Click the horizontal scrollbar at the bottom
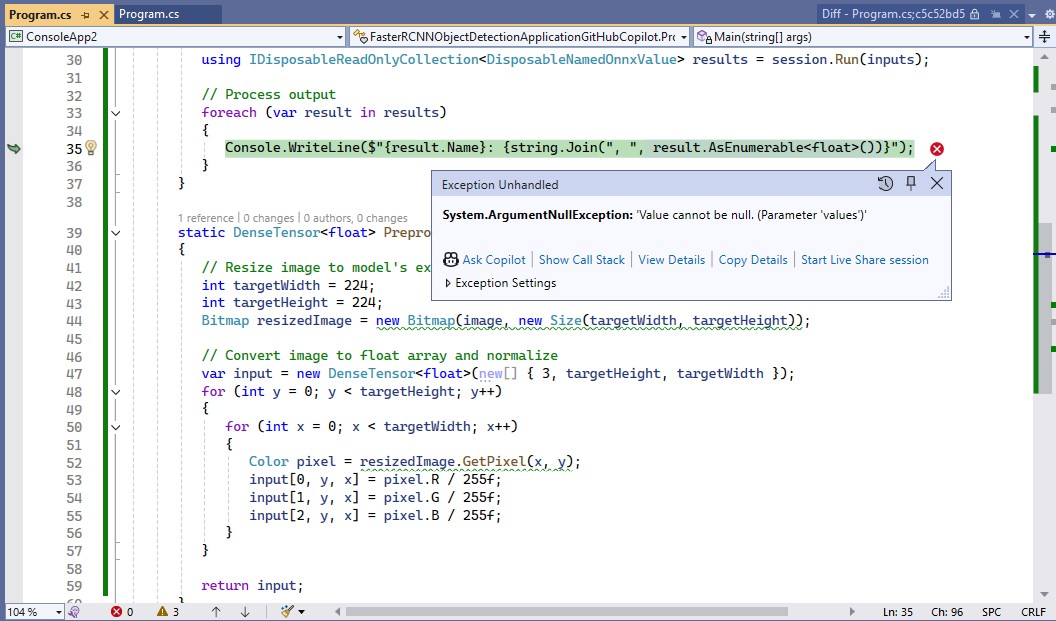This screenshot has width=1056, height=621. [600, 611]
